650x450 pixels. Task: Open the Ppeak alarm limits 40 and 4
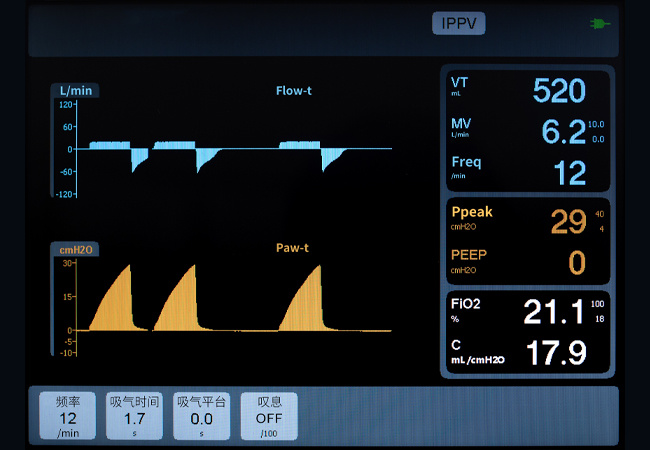pyautogui.click(x=599, y=221)
